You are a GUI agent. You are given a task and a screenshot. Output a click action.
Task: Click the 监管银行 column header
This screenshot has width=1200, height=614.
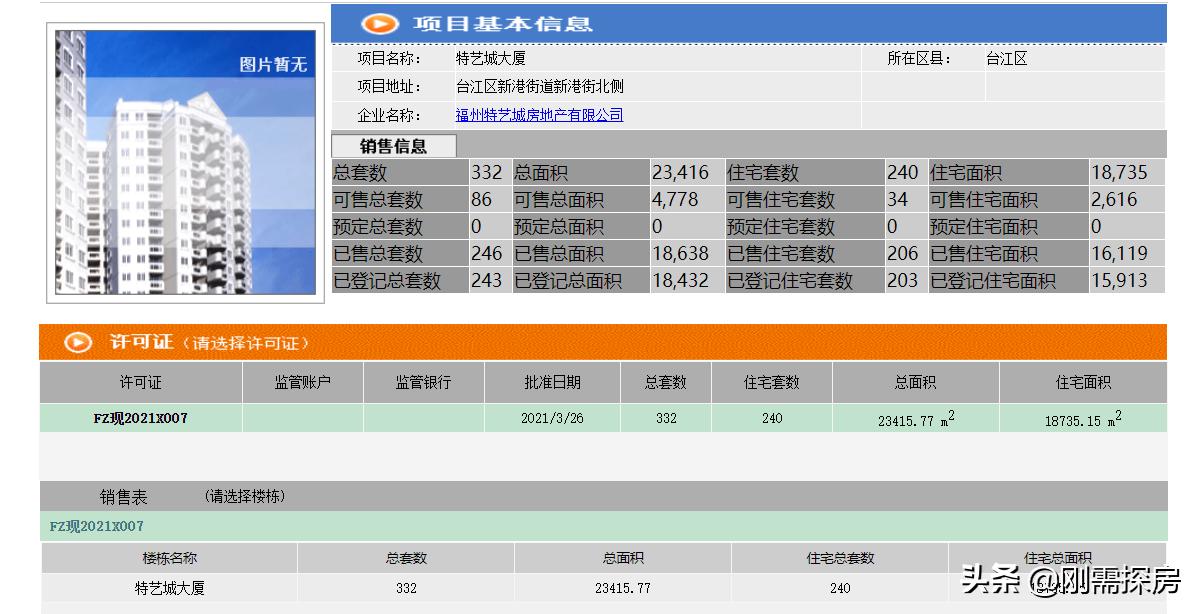(423, 382)
